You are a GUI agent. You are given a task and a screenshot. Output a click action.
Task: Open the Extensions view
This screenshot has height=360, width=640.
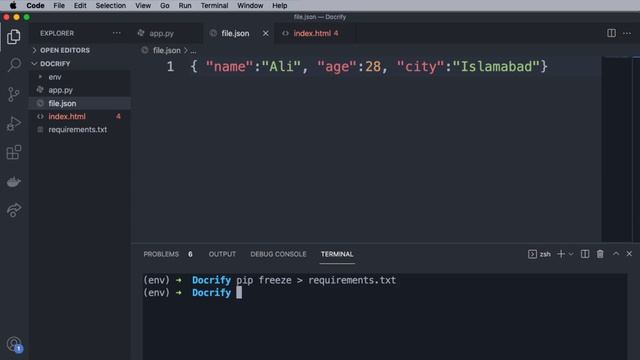(x=14, y=152)
